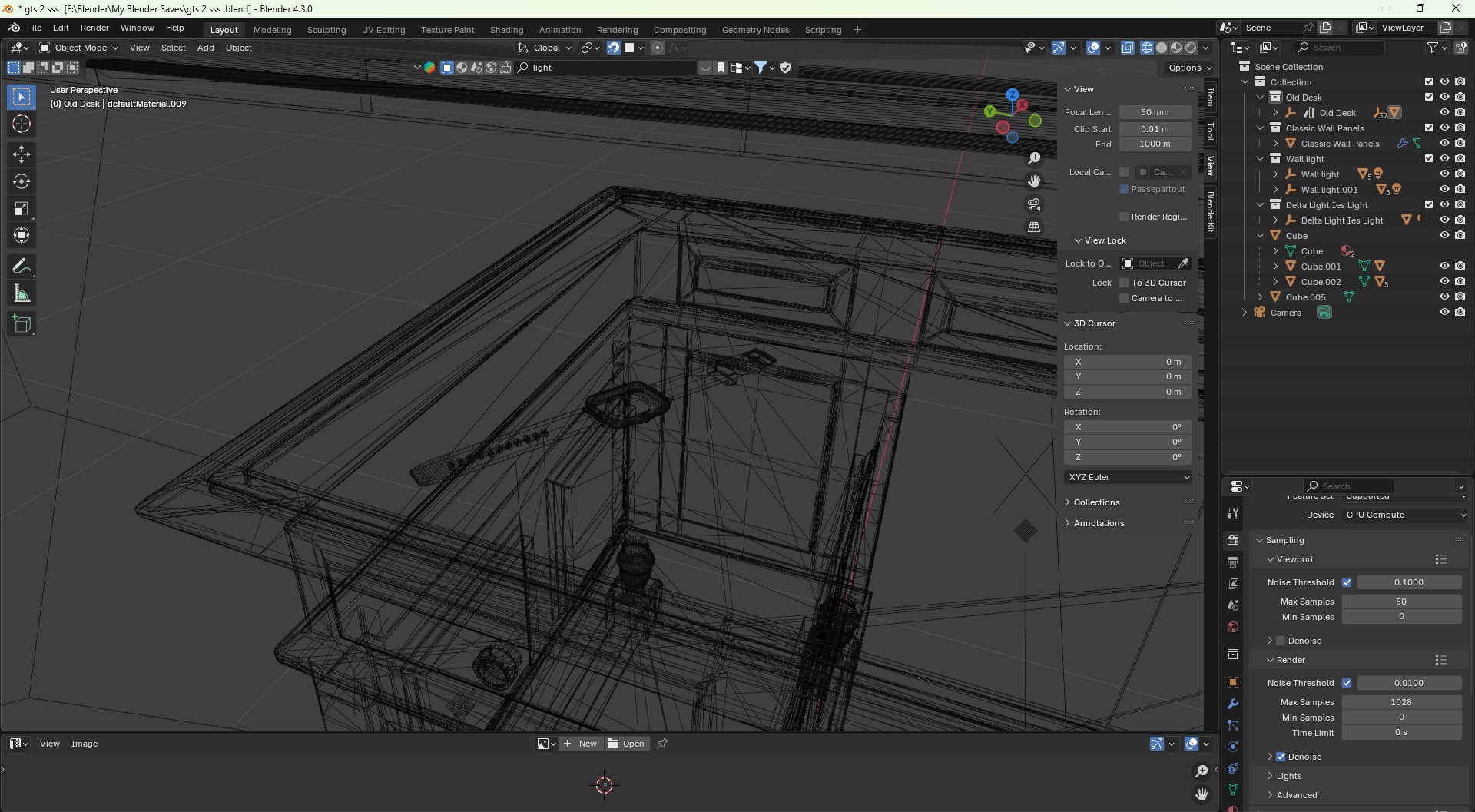Switch to wireframe viewport shading
This screenshot has width=1475, height=812.
pos(1147,48)
